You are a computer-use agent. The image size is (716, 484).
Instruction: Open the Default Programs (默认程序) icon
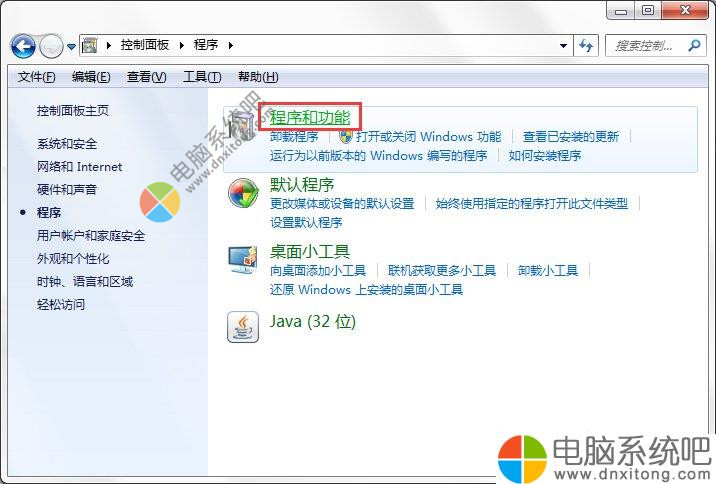pos(243,193)
